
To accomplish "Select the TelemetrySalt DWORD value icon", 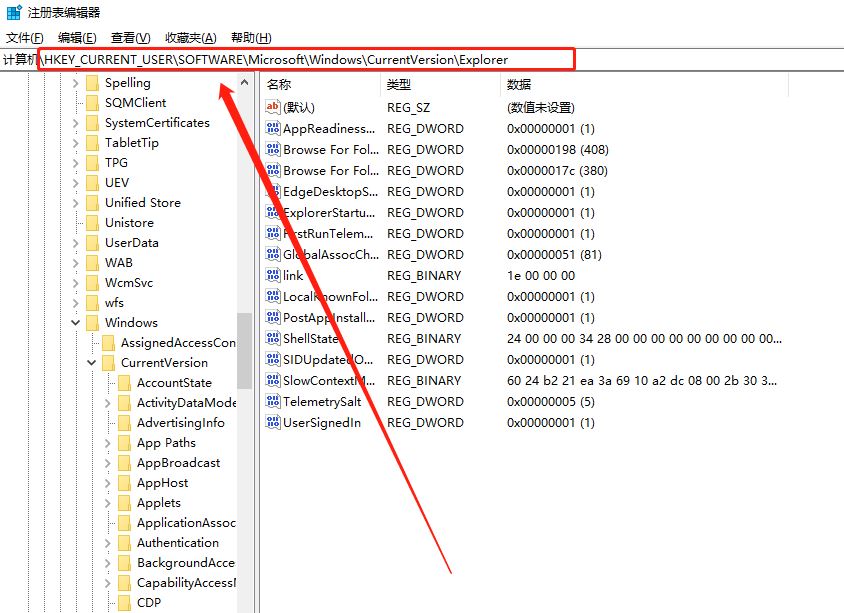I will pos(273,402).
